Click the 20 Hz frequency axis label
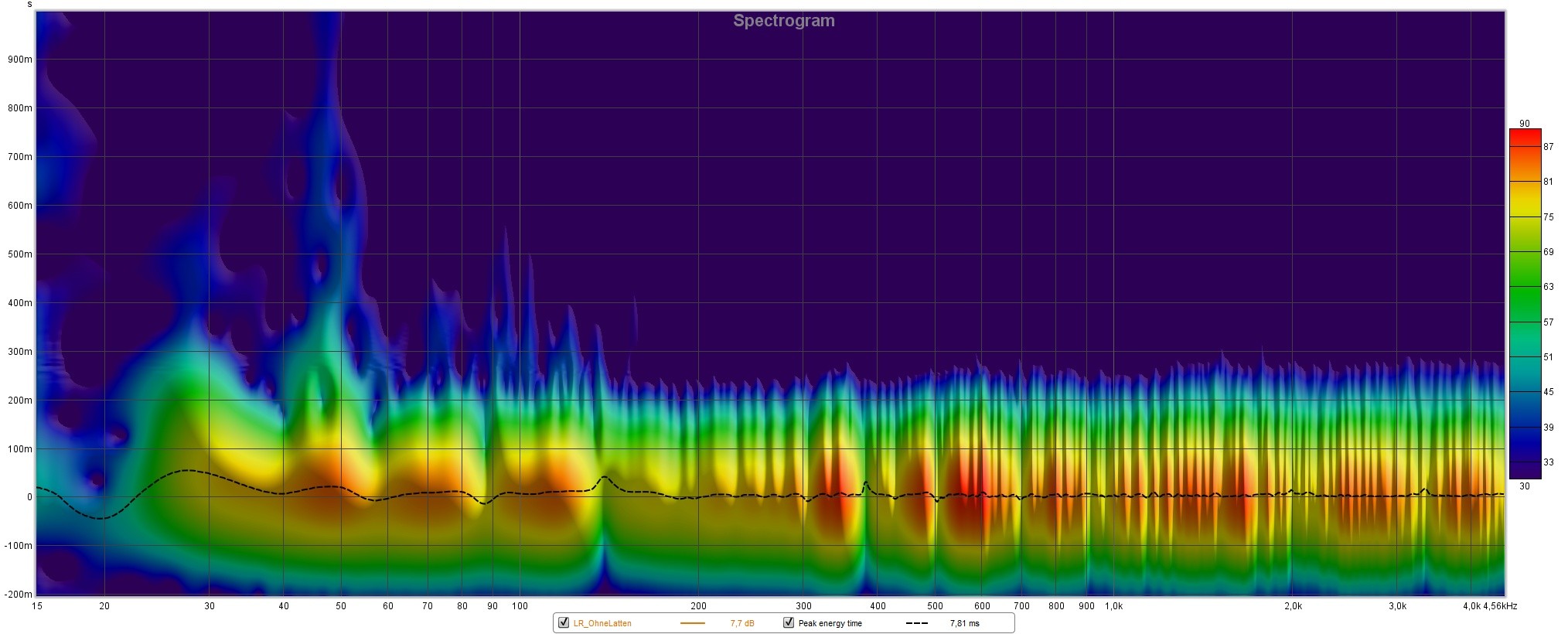This screenshot has height=634, width=1568. [104, 606]
